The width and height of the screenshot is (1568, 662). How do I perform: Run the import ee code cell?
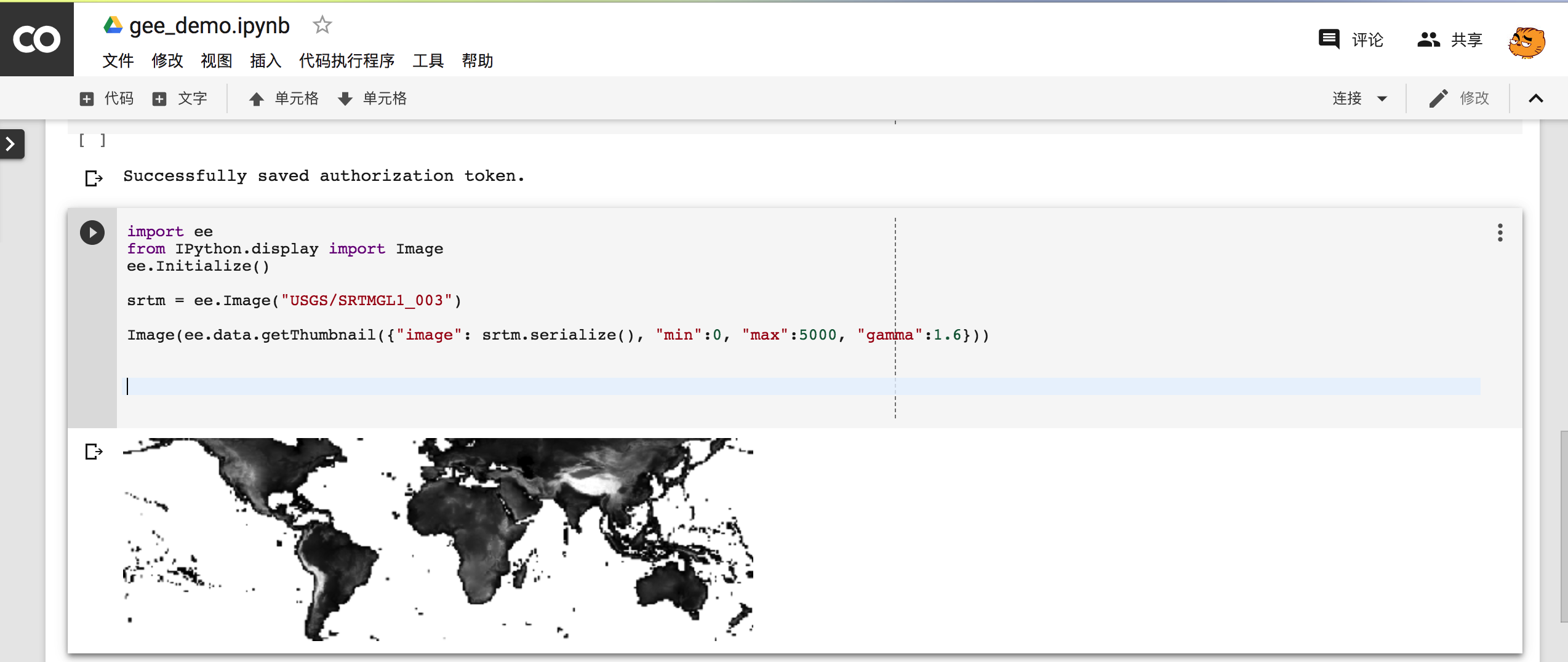[x=92, y=233]
